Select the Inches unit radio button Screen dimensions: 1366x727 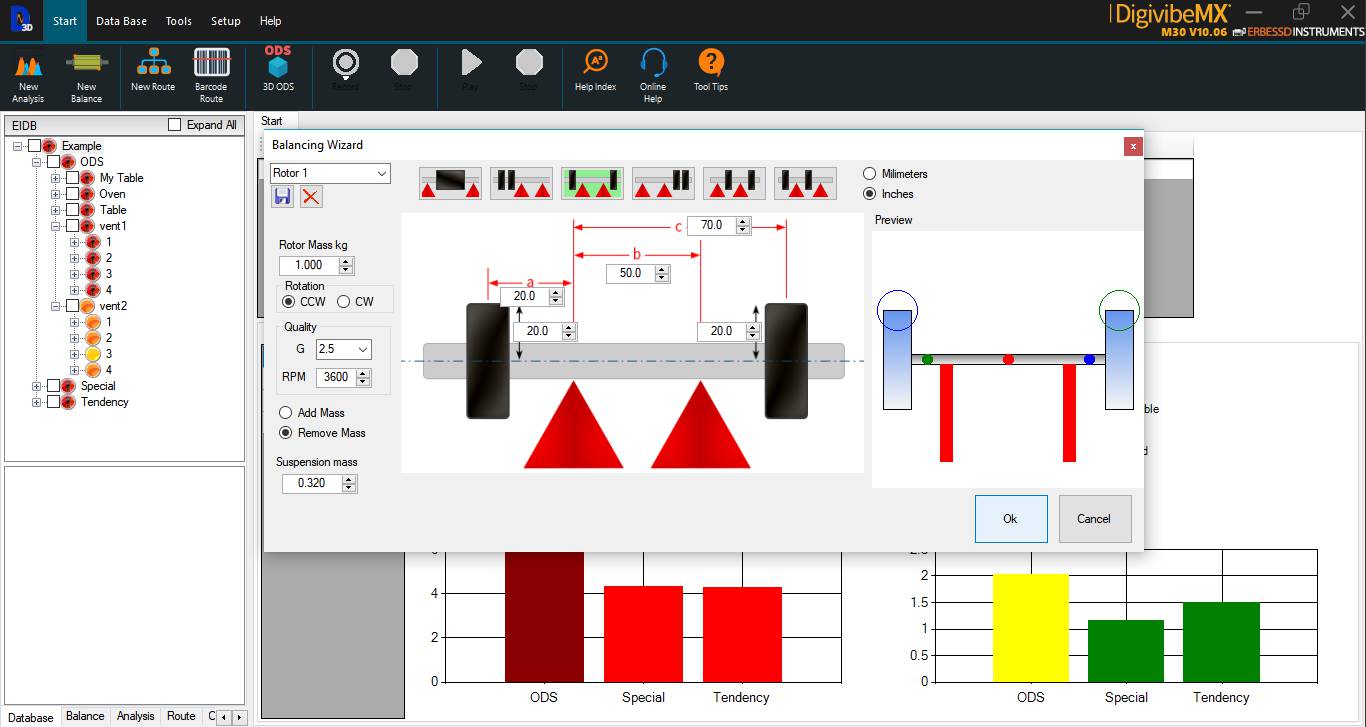coord(869,194)
